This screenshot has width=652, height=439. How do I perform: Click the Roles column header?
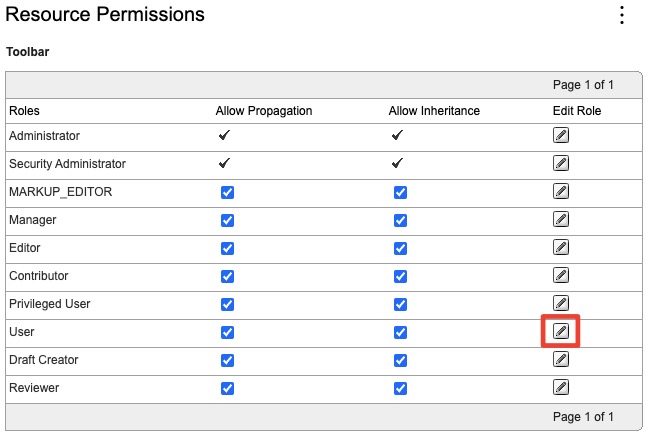[x=24, y=111]
